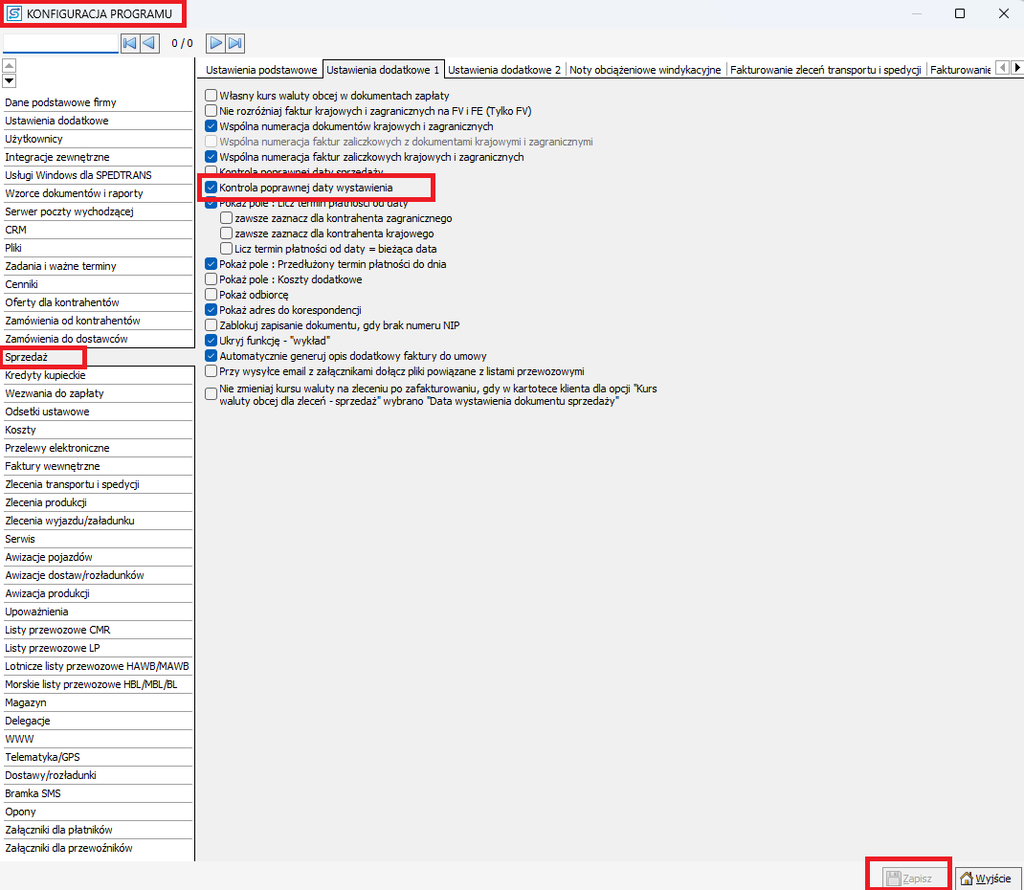The width and height of the screenshot is (1024, 890).
Task: Click the Zapisz save button
Action: click(909, 878)
